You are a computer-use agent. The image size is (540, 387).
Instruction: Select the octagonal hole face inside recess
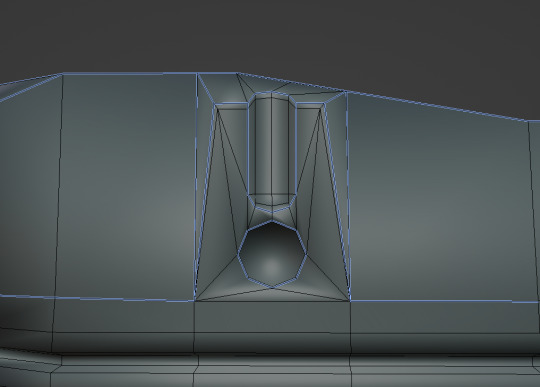coord(272,254)
